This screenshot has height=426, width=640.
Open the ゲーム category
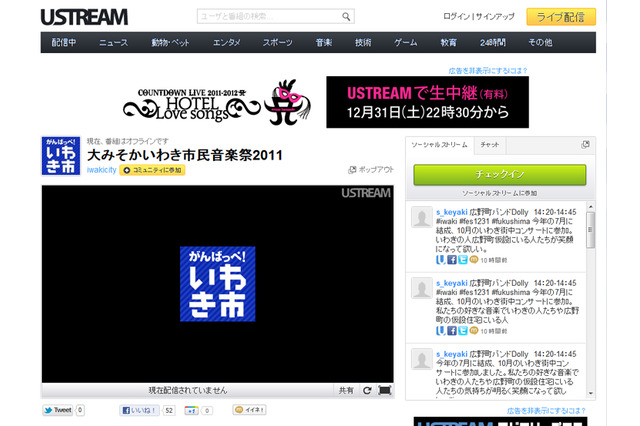pyautogui.click(x=405, y=42)
